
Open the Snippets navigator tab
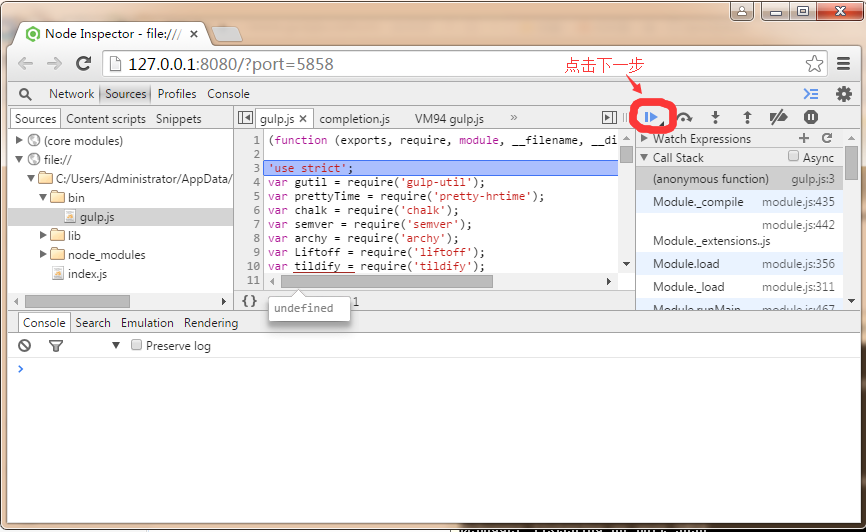pyautogui.click(x=178, y=119)
